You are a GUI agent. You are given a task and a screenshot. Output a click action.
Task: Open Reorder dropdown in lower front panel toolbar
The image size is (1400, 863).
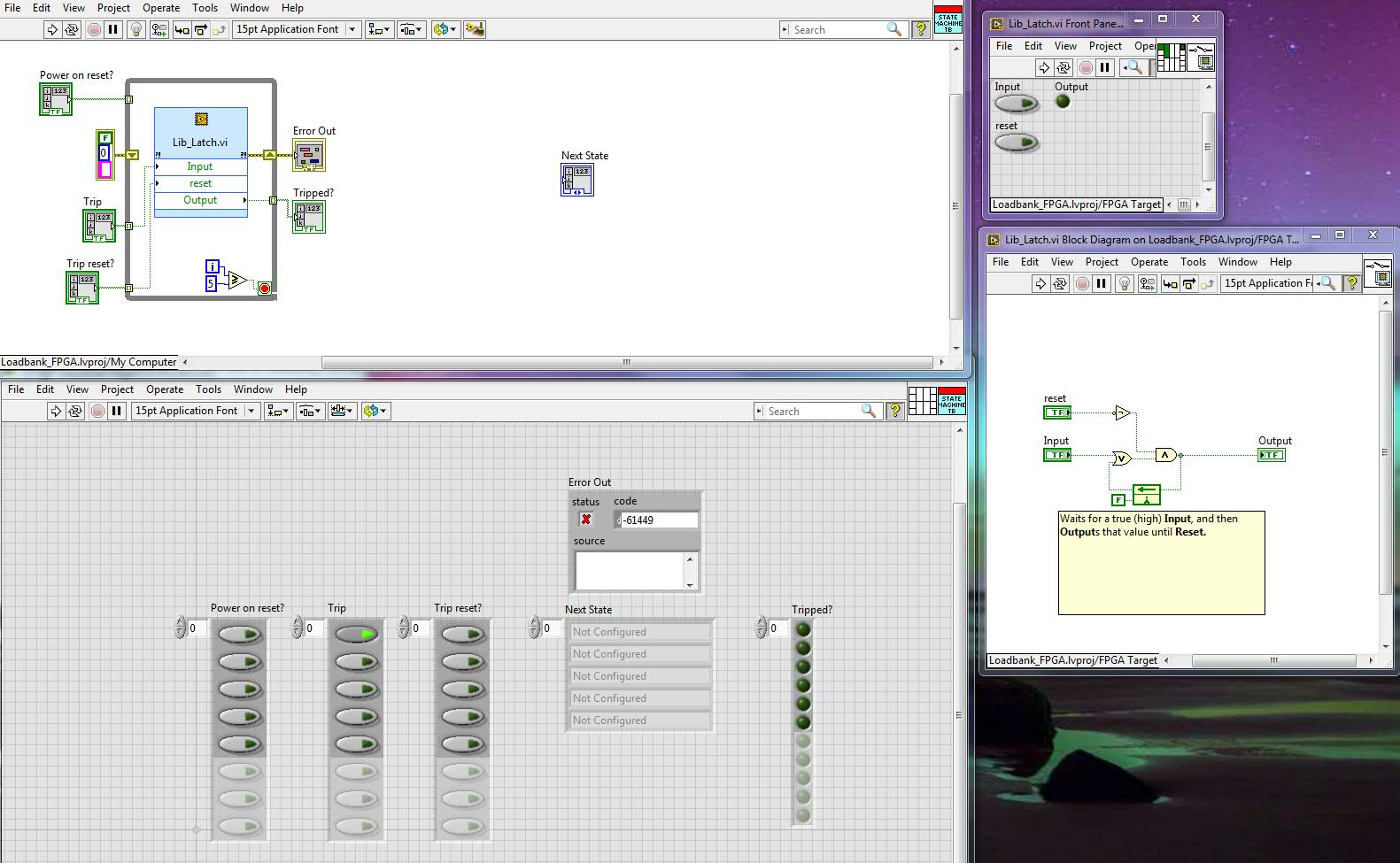point(375,411)
